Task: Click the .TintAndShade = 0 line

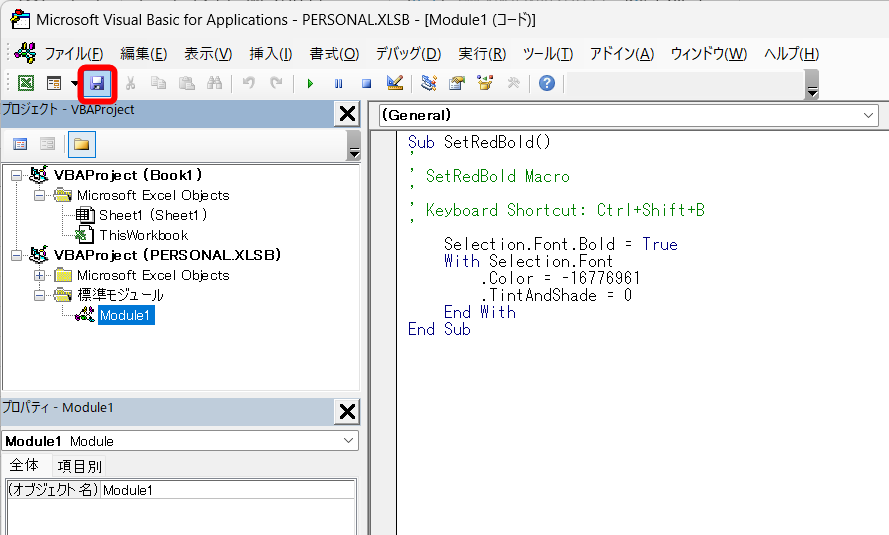Action: point(556,295)
